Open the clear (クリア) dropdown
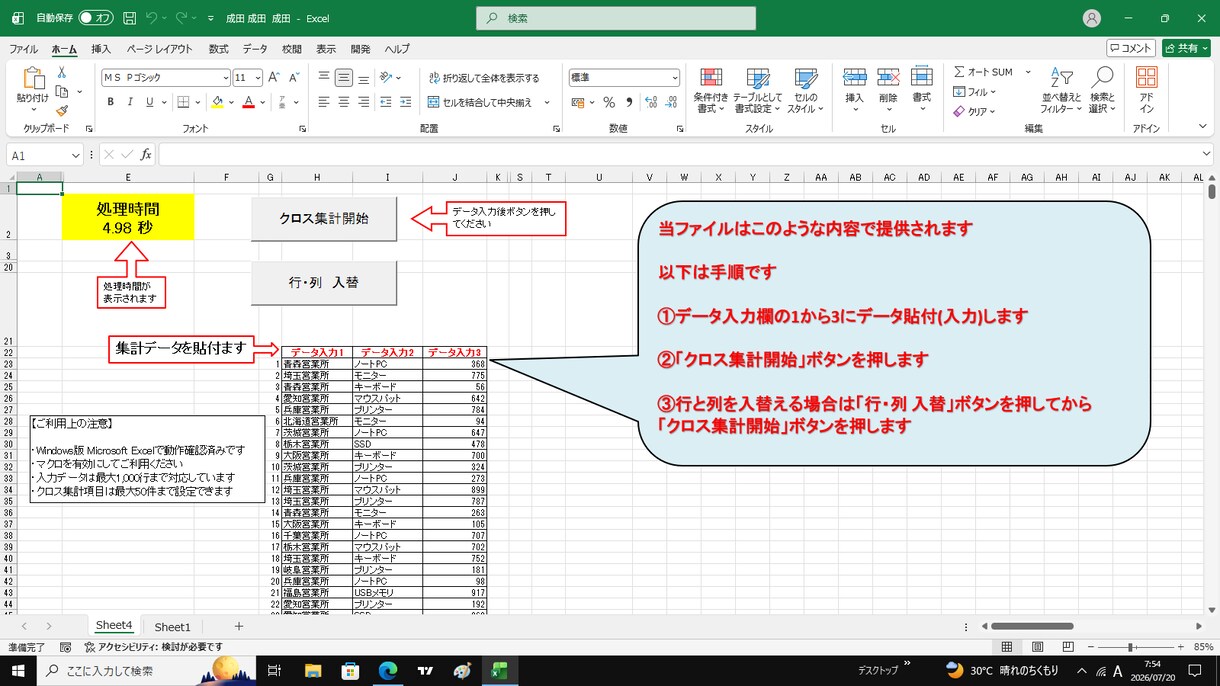 (974, 112)
